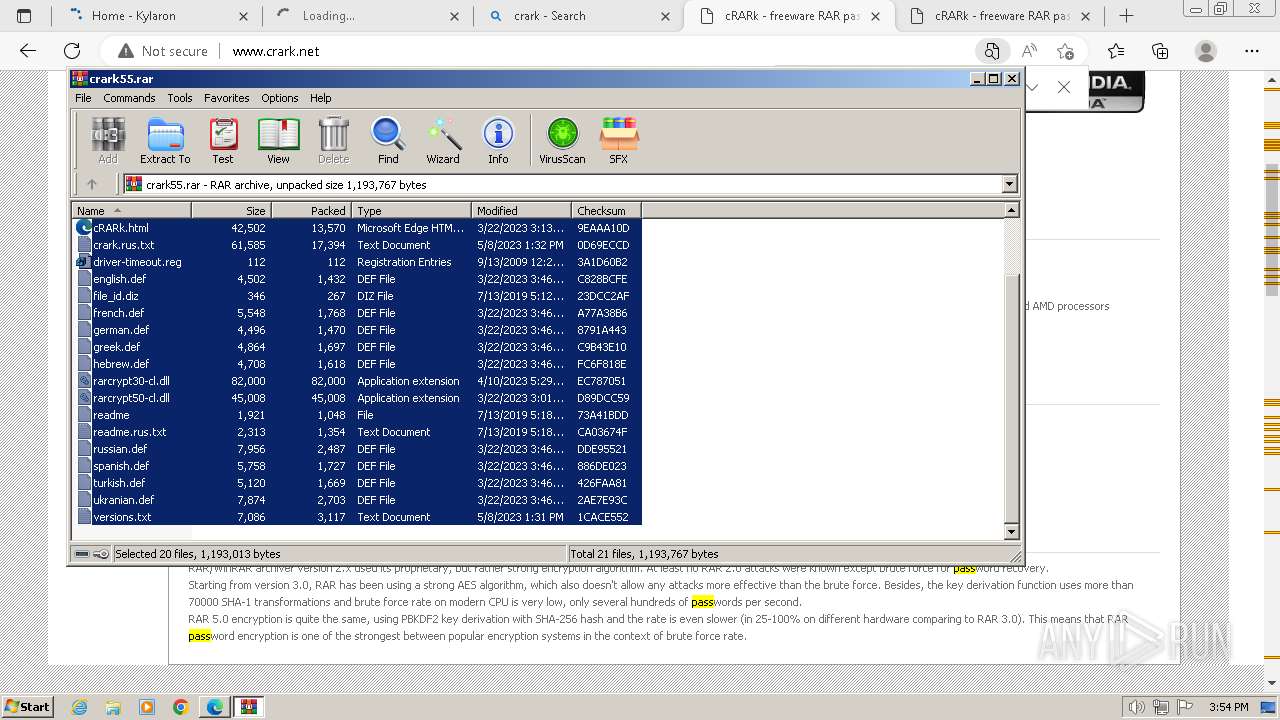Select the readme.rus.txt file
Screen dimensions: 1280x720
pos(129,432)
